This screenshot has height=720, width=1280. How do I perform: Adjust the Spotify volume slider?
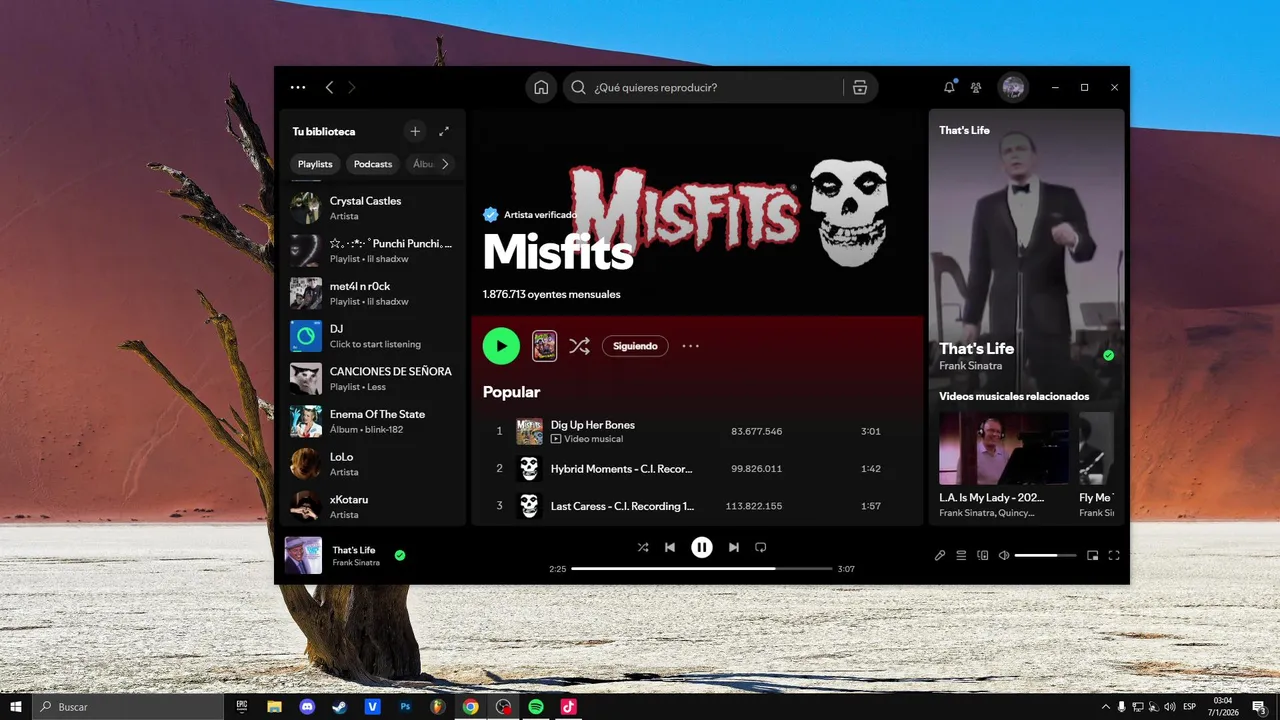click(1046, 555)
